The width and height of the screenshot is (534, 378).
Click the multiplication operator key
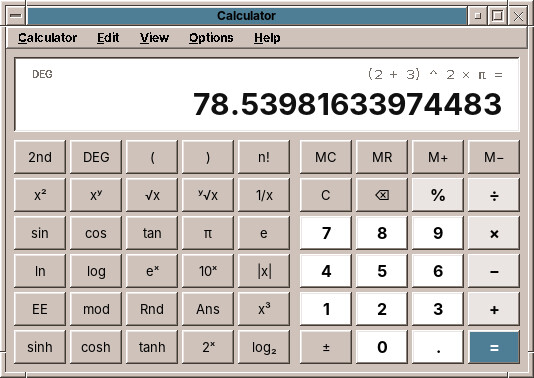coord(494,233)
